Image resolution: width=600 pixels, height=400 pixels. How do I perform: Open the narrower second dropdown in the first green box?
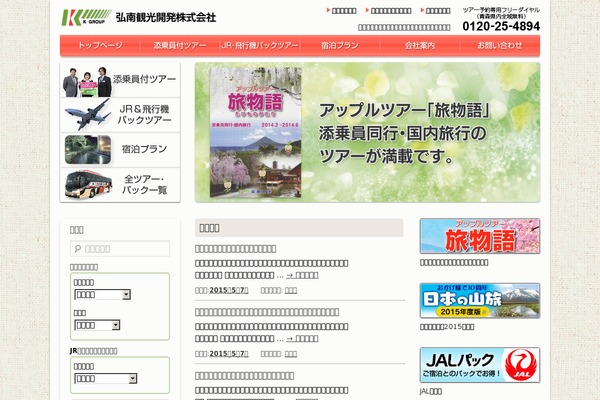[x=97, y=325]
